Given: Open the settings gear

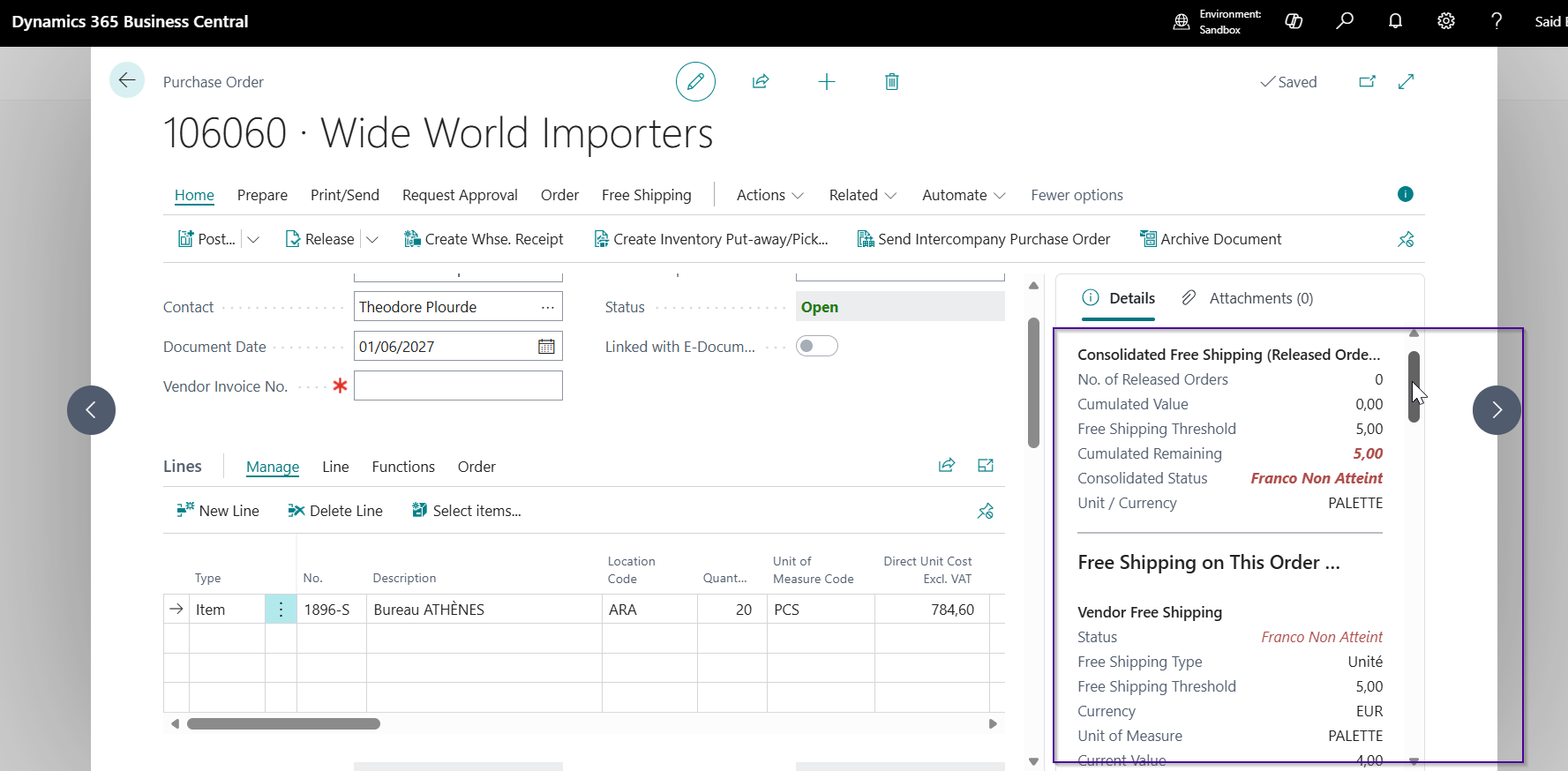Looking at the screenshot, I should point(1446,21).
